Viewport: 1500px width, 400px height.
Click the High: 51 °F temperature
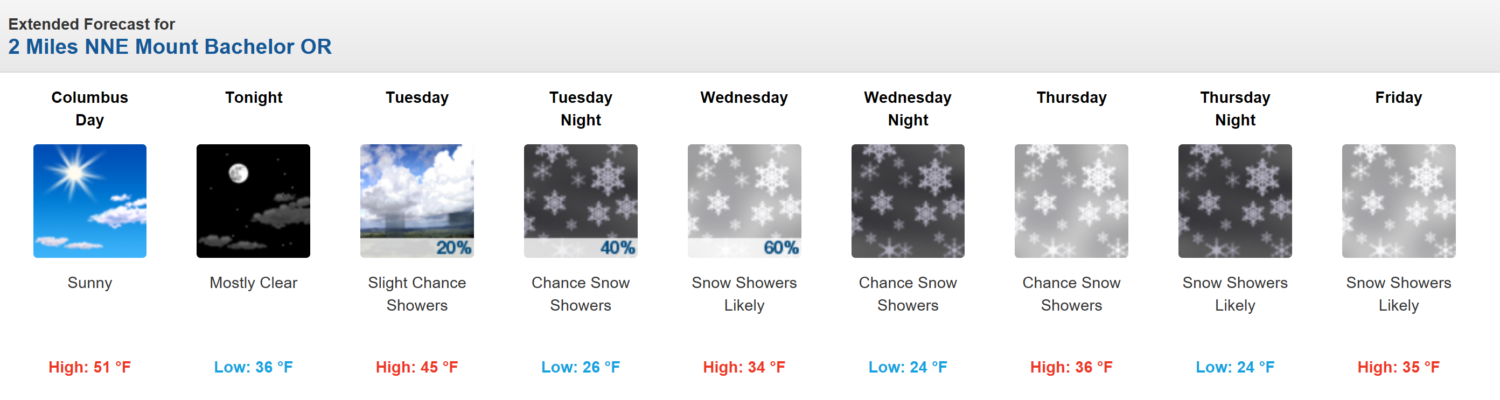click(90, 368)
